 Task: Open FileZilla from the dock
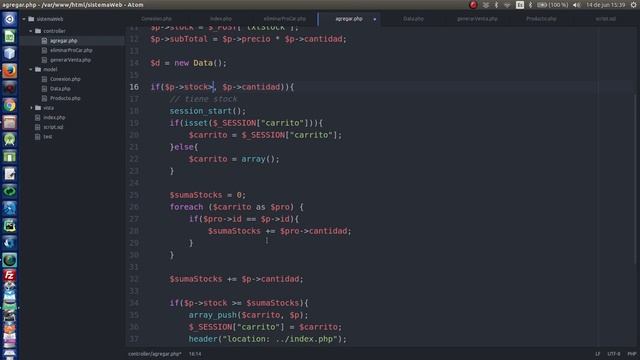9,276
